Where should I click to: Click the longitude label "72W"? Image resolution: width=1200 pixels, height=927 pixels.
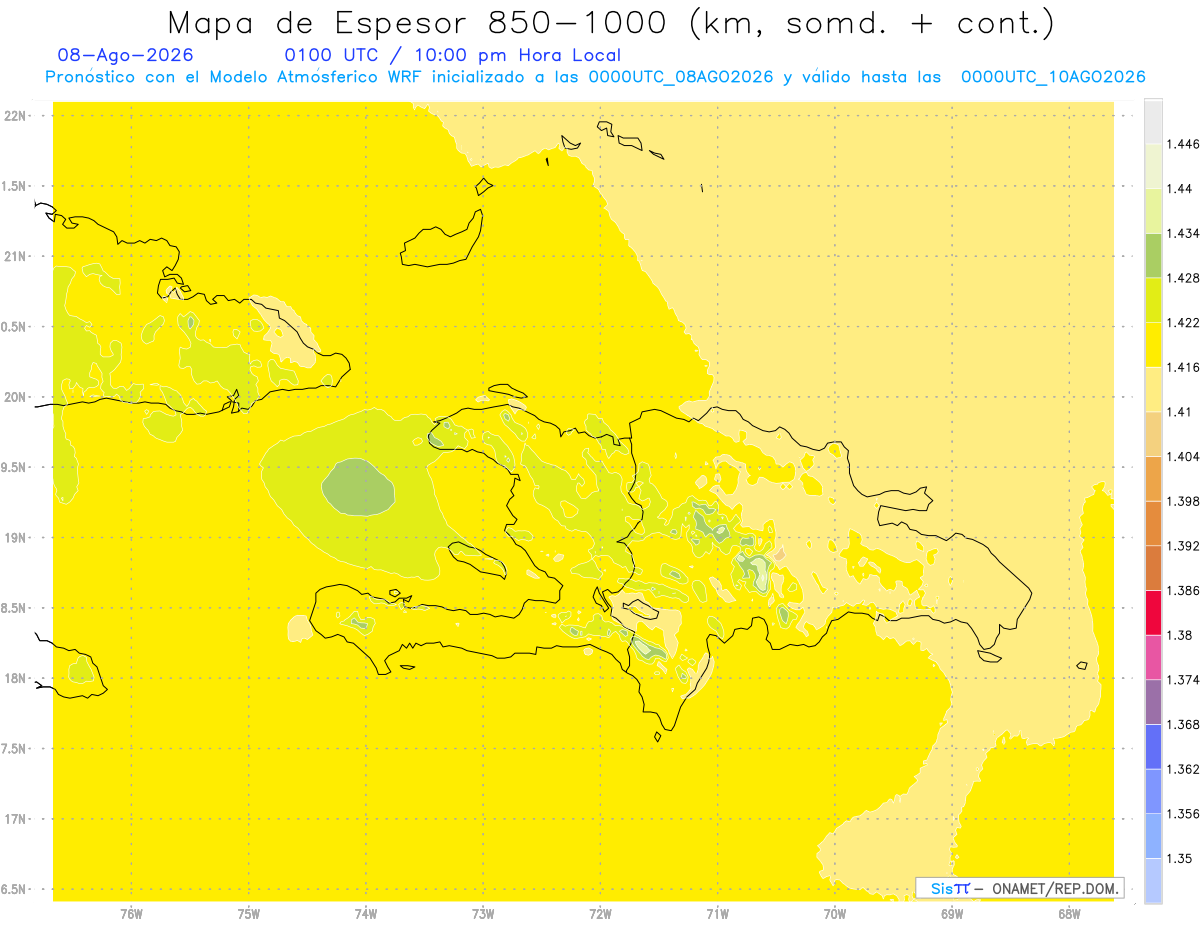tap(600, 915)
